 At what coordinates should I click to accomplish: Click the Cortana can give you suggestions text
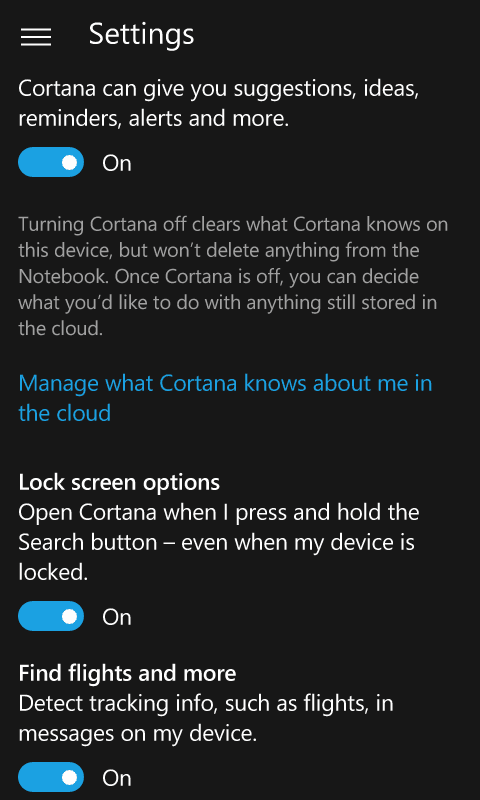tap(219, 104)
